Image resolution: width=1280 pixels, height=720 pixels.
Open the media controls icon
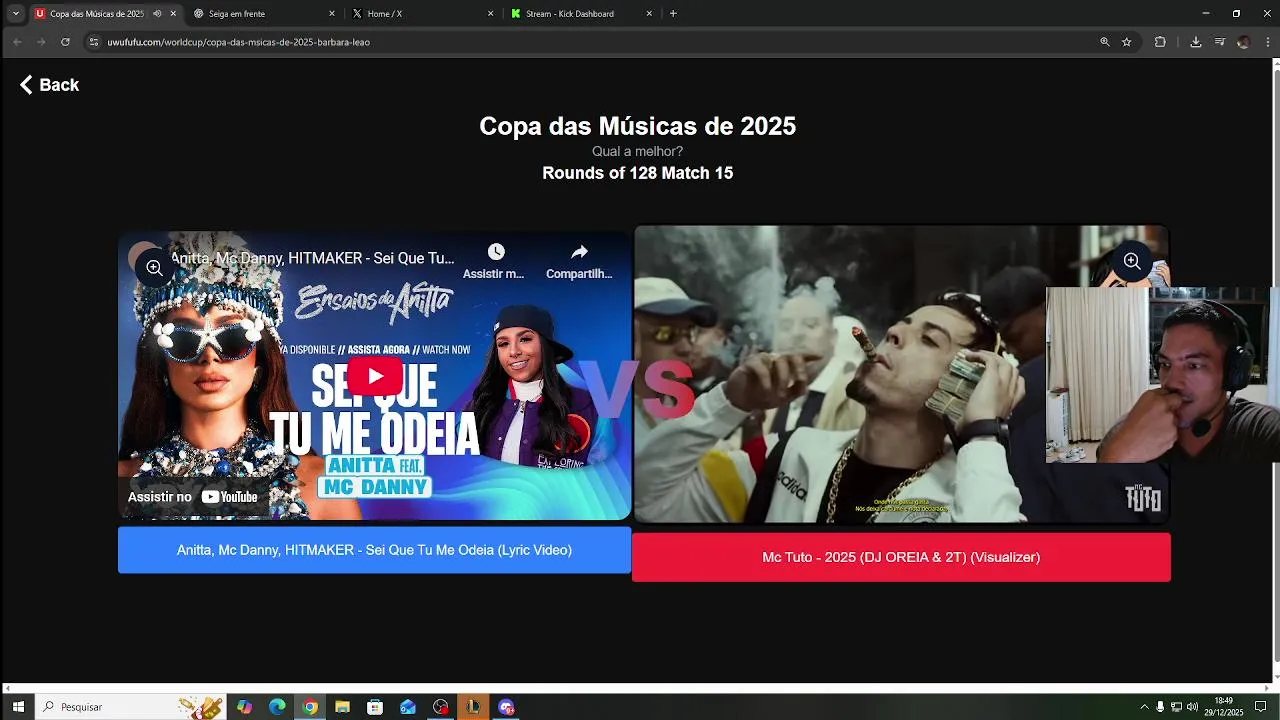1220,42
